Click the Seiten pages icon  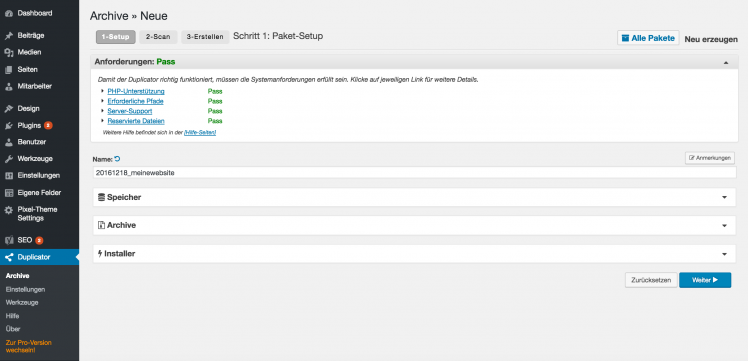[x=8, y=70]
